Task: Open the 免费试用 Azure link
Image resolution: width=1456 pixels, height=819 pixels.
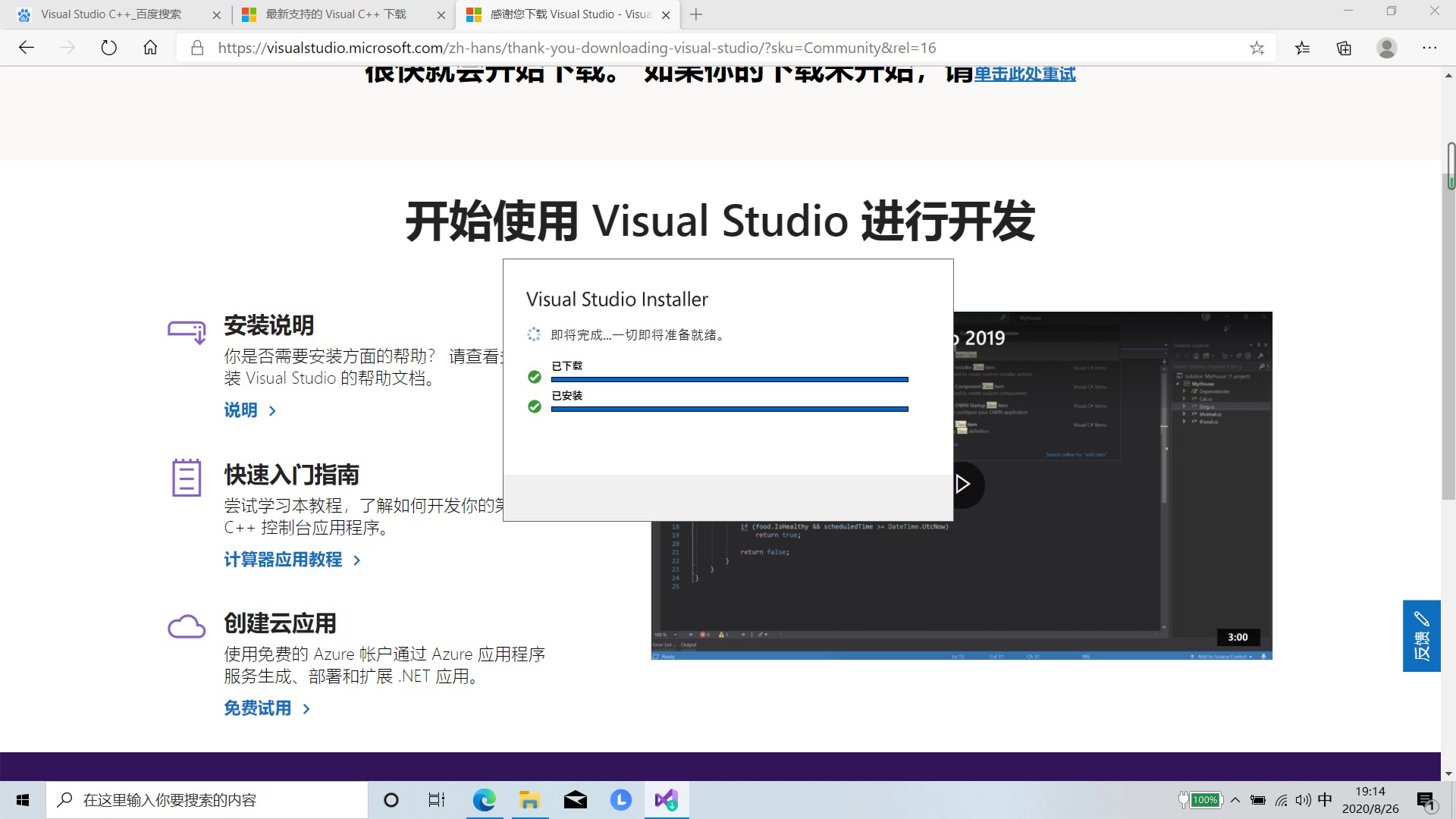Action: pyautogui.click(x=267, y=708)
